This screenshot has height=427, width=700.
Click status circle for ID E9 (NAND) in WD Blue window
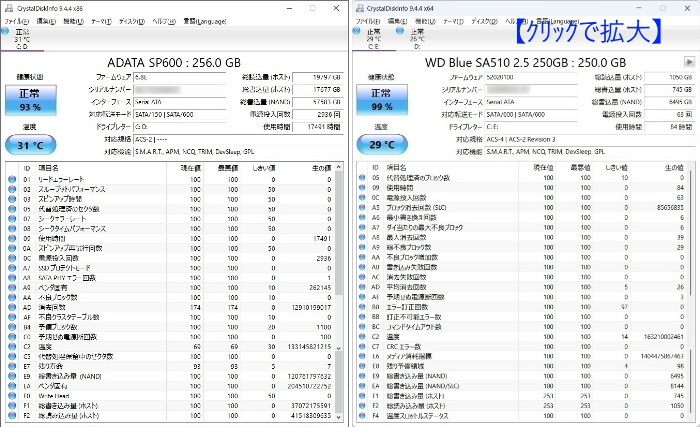pyautogui.click(x=362, y=376)
